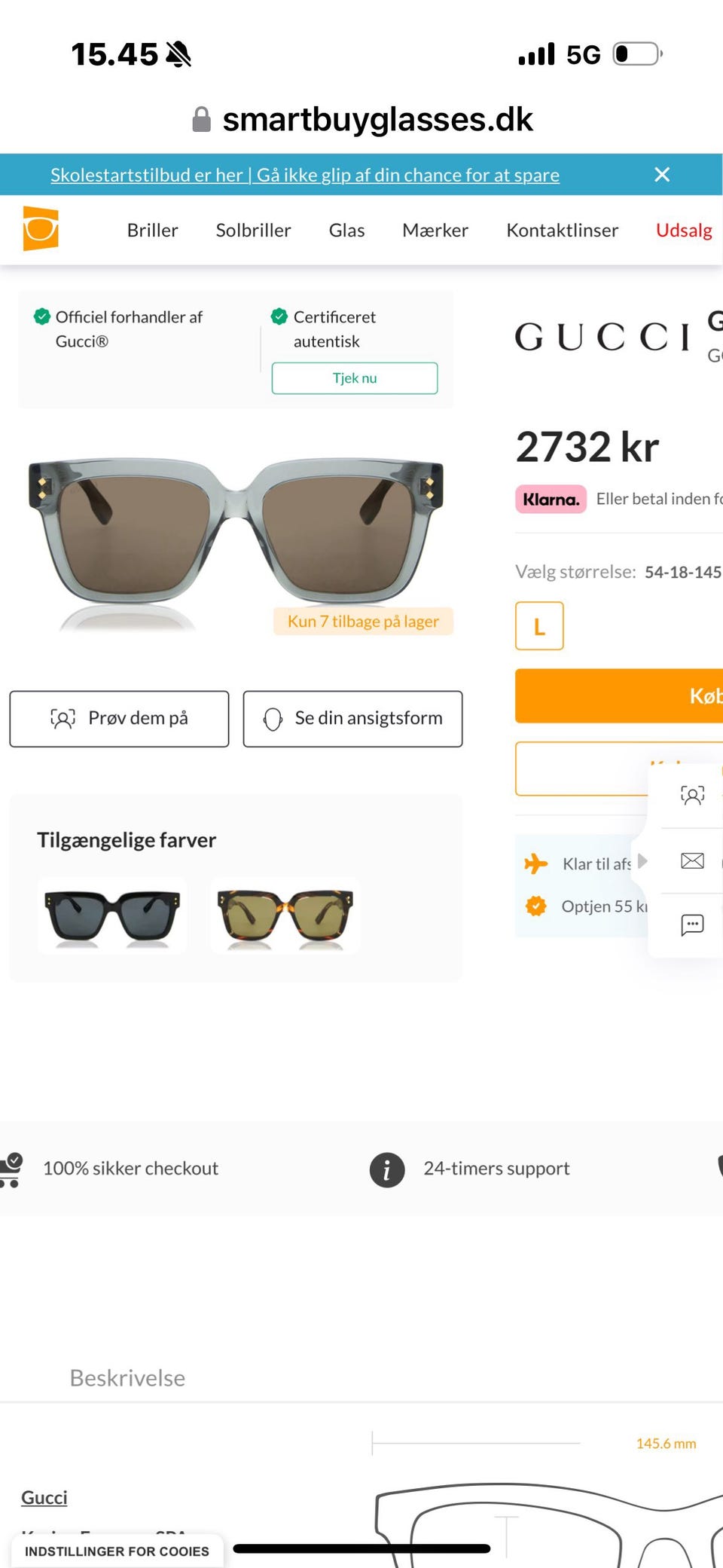Image resolution: width=723 pixels, height=1568 pixels.
Task: Expand the floating sidebar arrow
Action: tap(642, 860)
